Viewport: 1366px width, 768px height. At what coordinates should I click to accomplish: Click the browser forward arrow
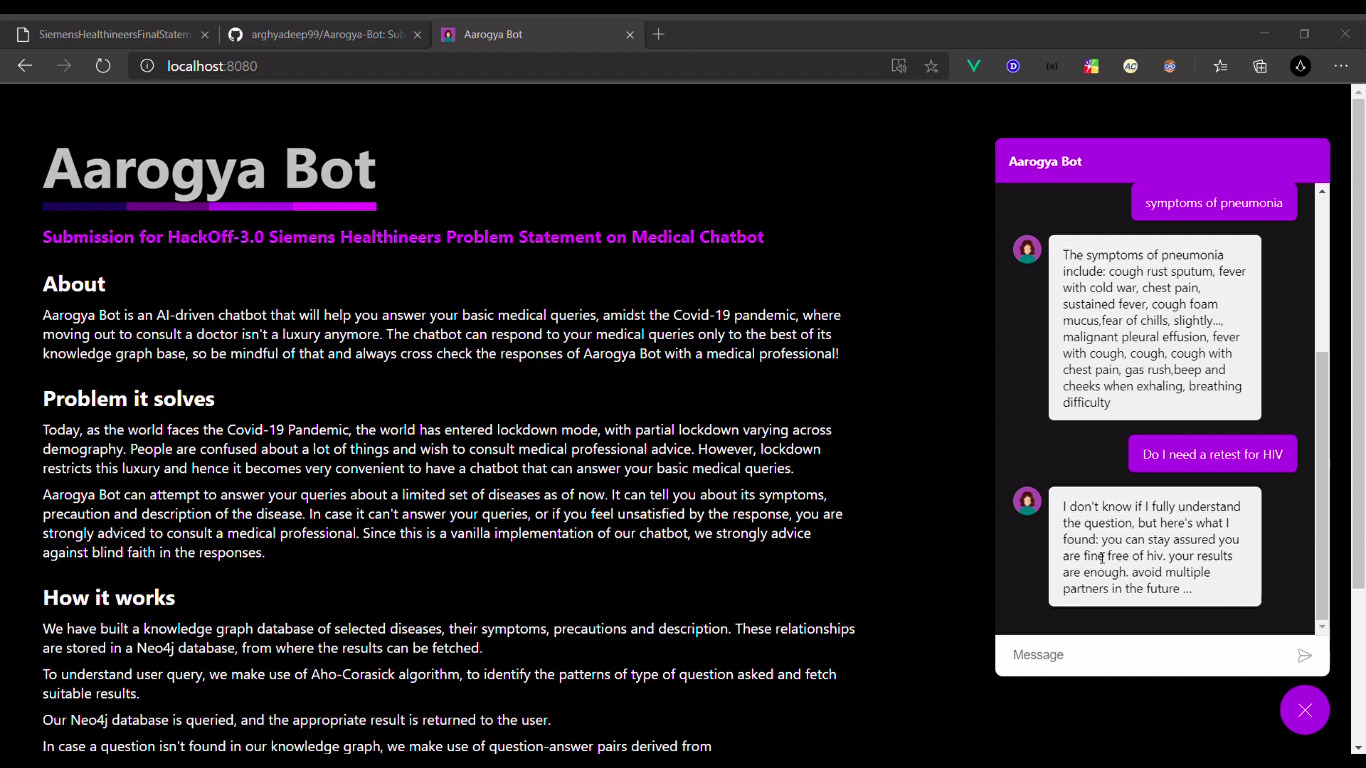click(64, 66)
